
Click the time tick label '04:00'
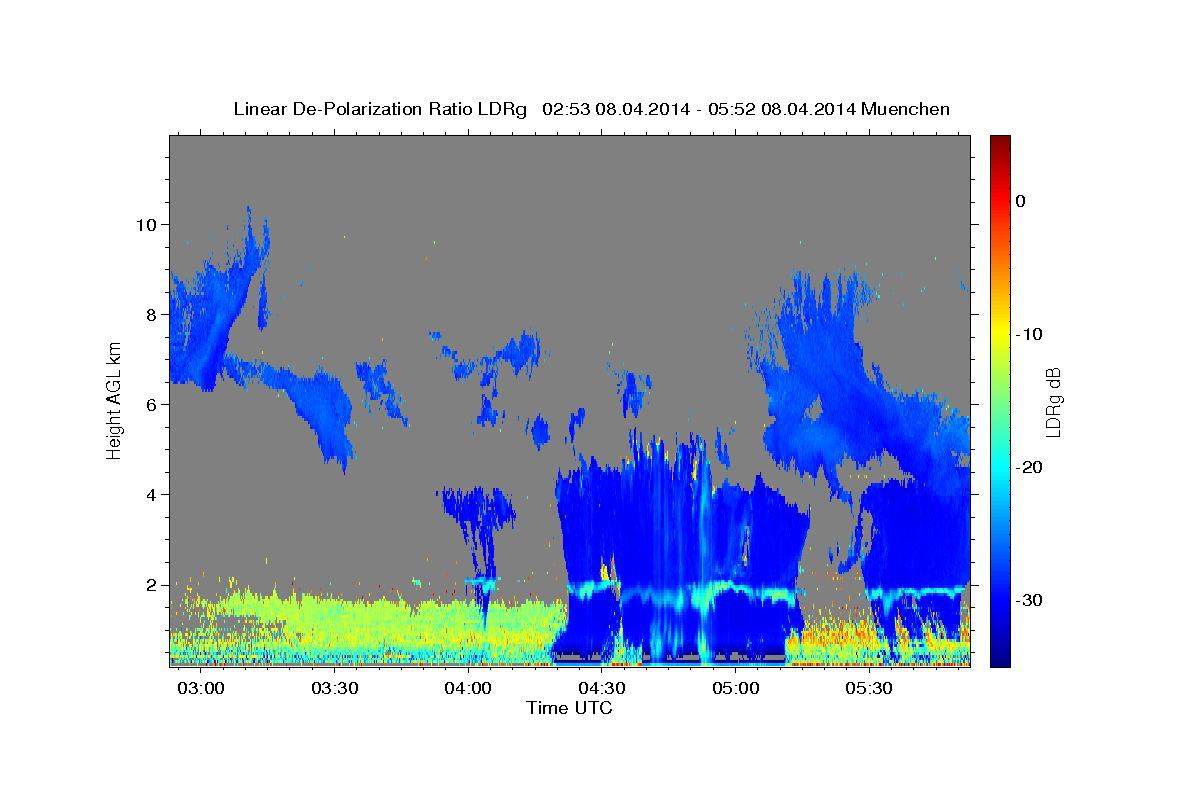tap(468, 689)
